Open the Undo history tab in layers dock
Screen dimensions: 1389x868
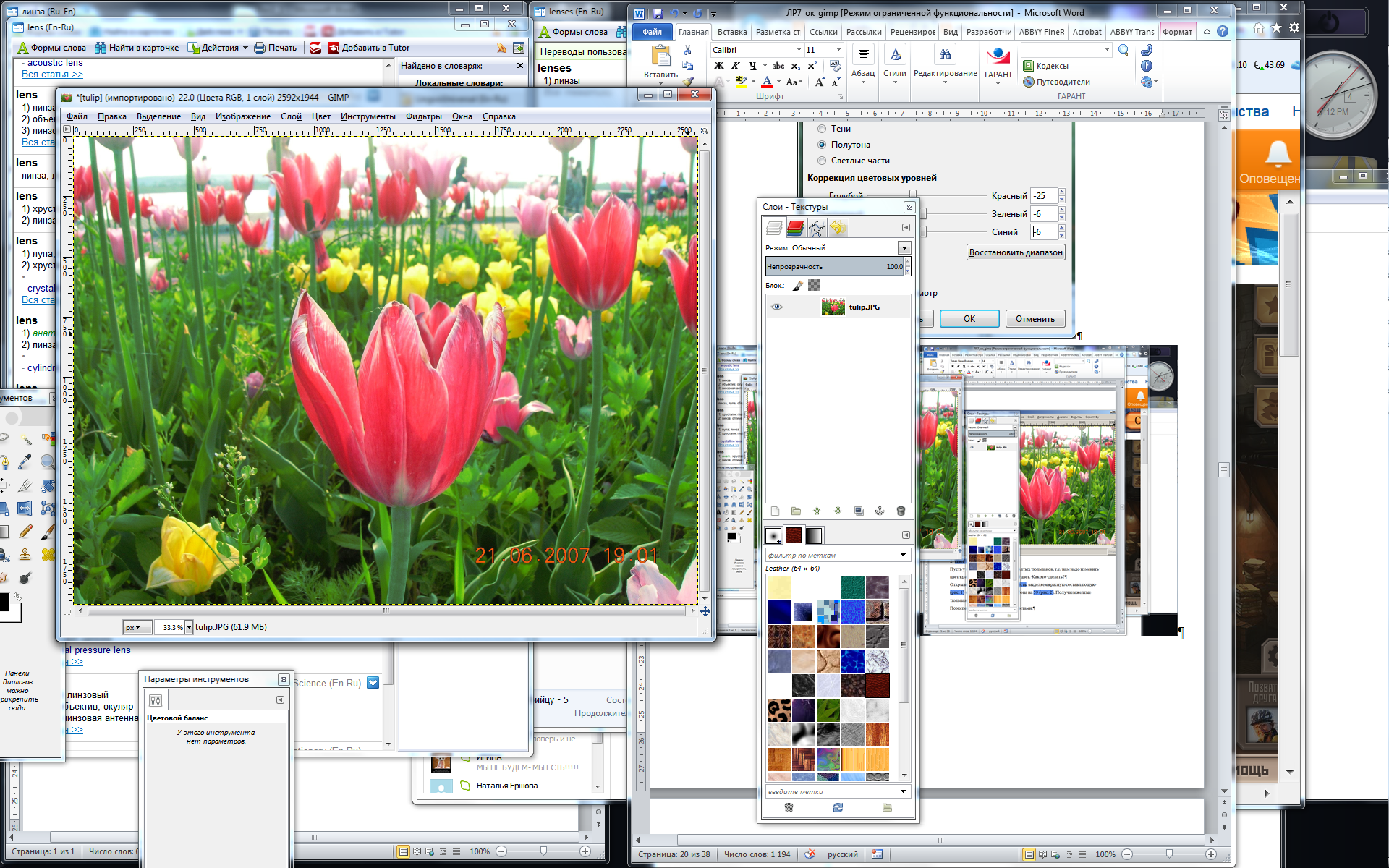click(837, 229)
